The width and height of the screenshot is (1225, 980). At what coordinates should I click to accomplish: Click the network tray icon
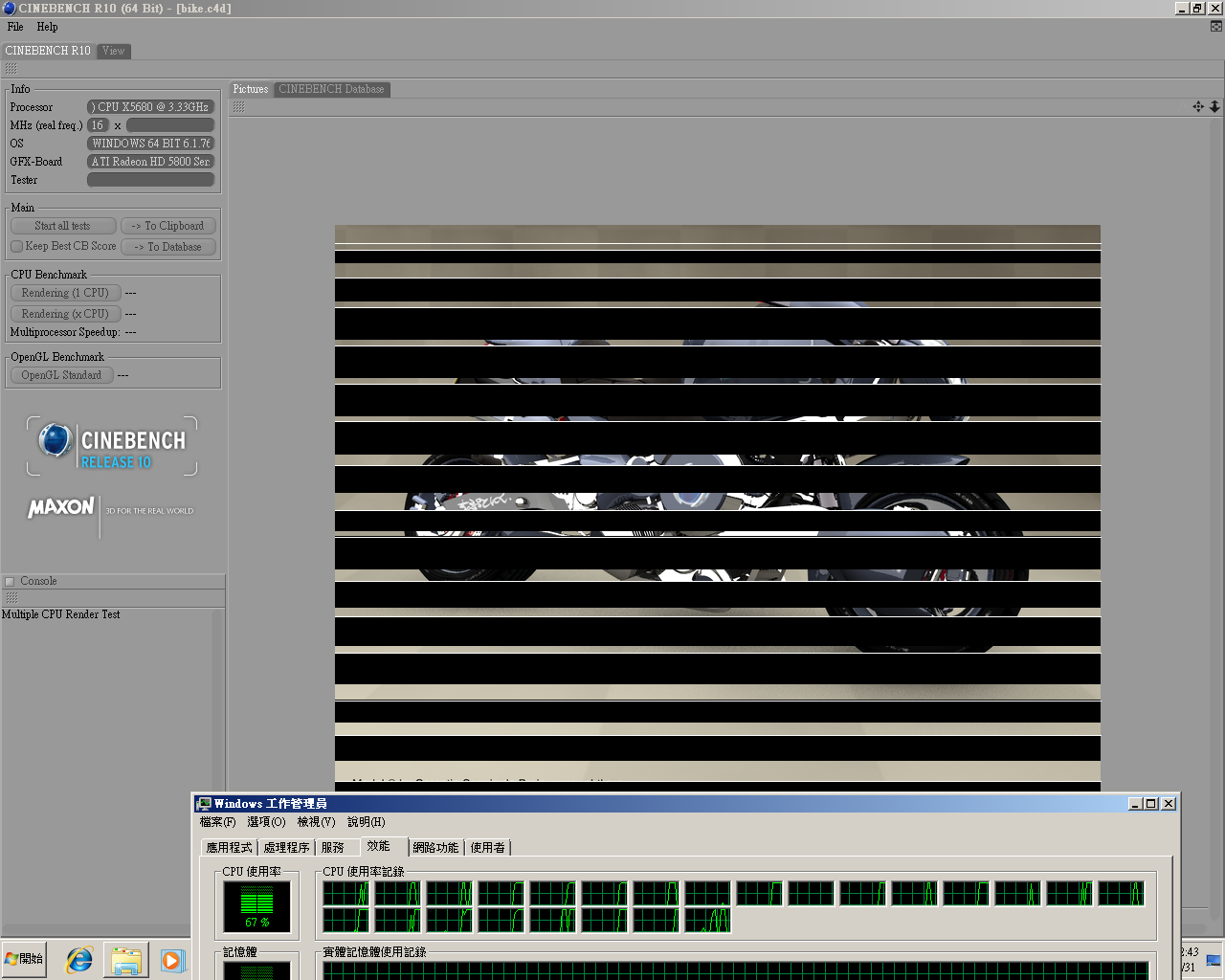coord(1214,961)
